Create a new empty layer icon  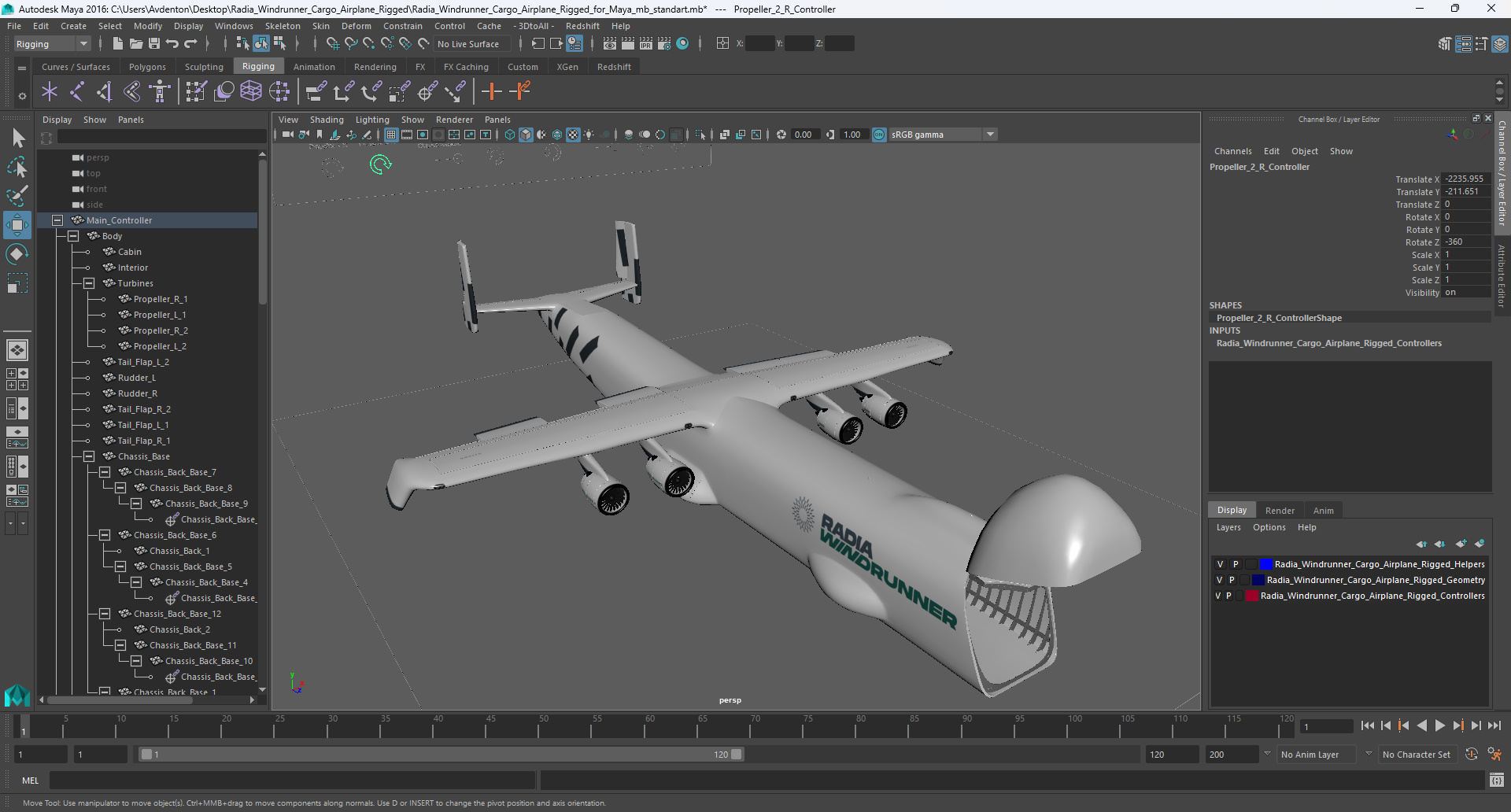1461,544
